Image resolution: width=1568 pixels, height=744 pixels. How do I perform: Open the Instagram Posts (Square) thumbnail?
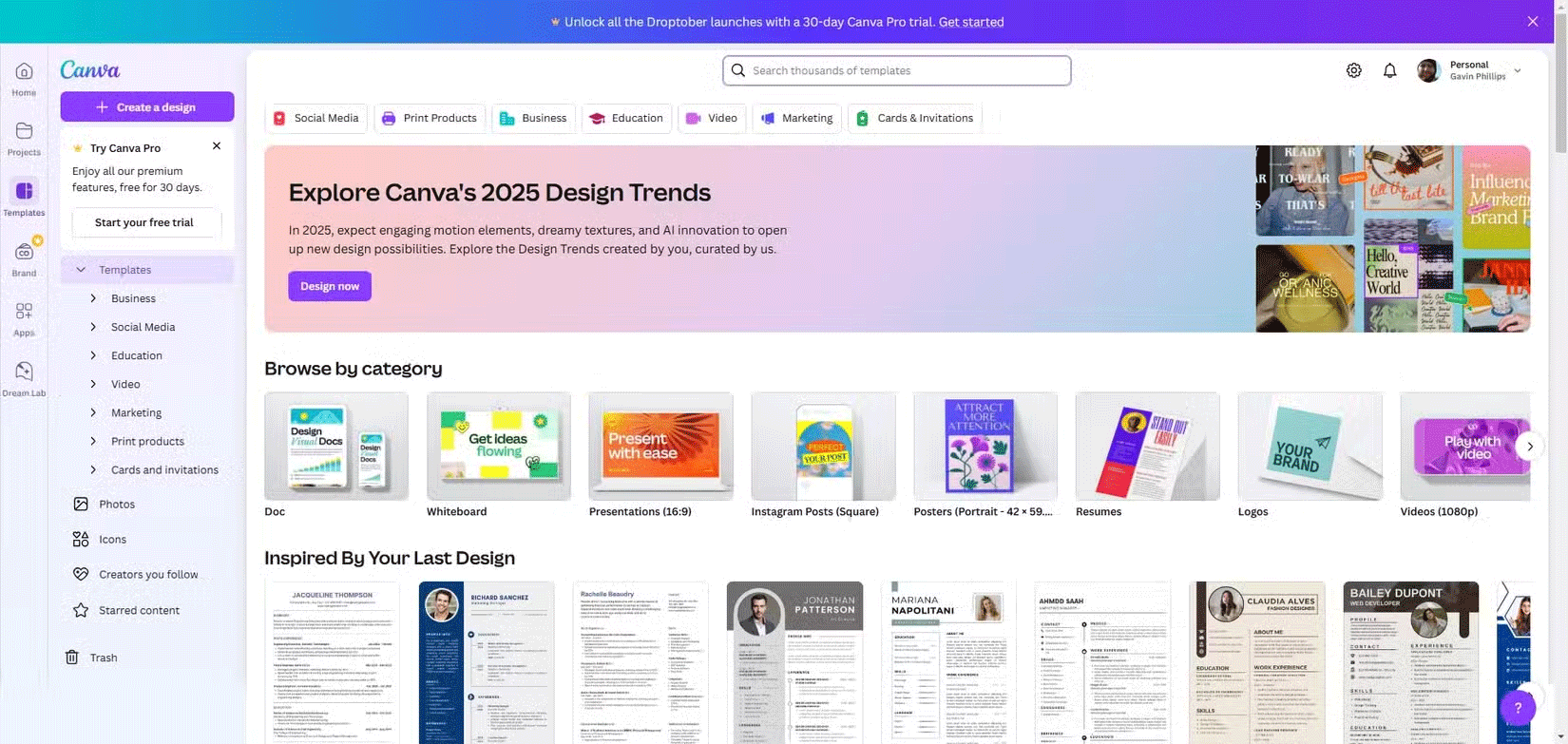(824, 447)
